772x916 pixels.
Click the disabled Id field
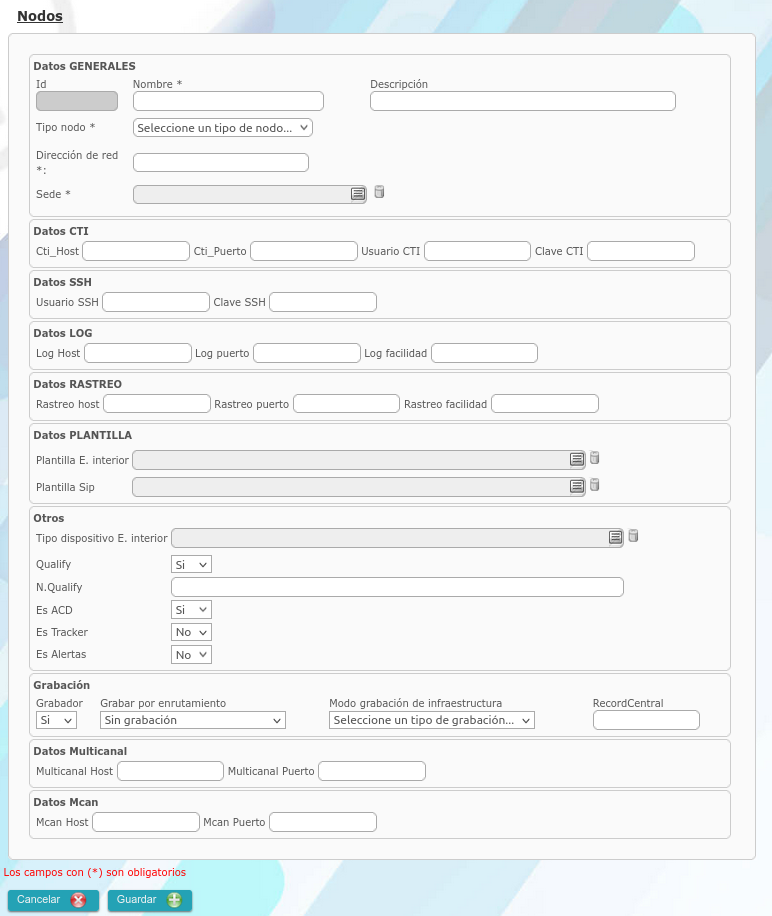[77, 101]
